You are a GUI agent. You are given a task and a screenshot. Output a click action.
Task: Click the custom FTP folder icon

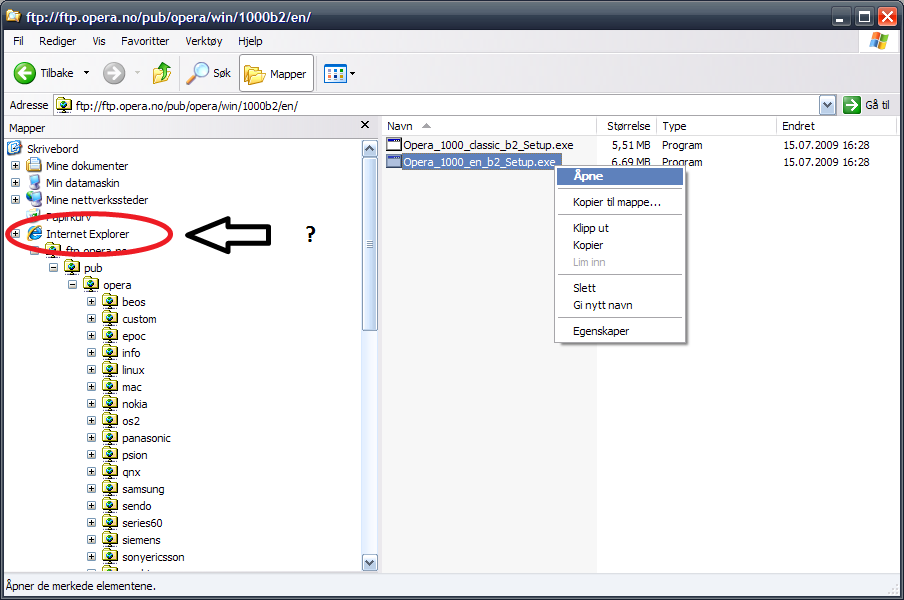110,318
